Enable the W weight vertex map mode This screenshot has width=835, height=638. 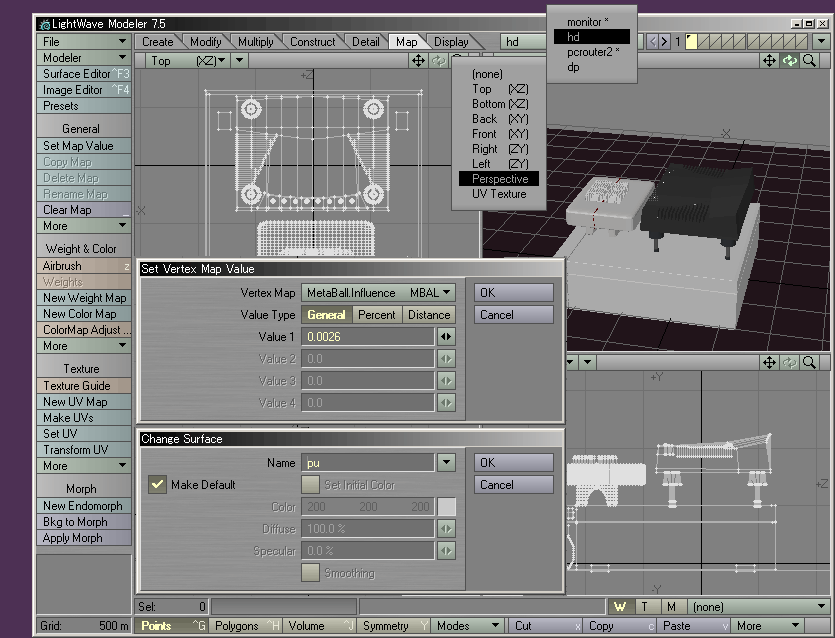(622, 606)
